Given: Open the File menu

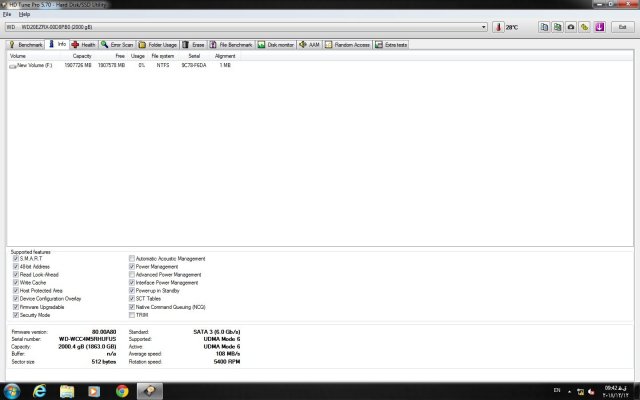Looking at the screenshot, I should pyautogui.click(x=7, y=14).
